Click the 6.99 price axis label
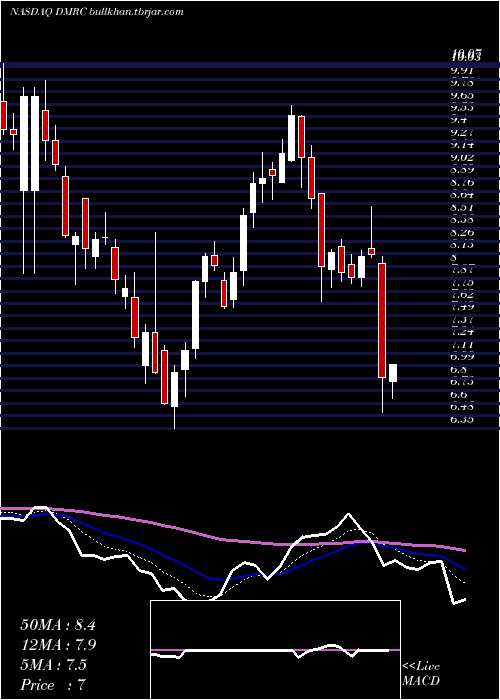500x700 pixels. [x=462, y=357]
